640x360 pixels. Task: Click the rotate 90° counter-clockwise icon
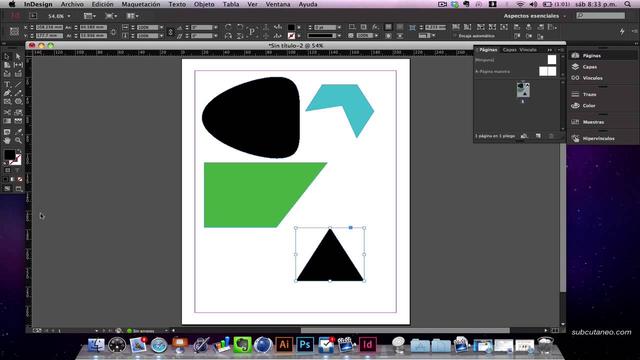240,27
